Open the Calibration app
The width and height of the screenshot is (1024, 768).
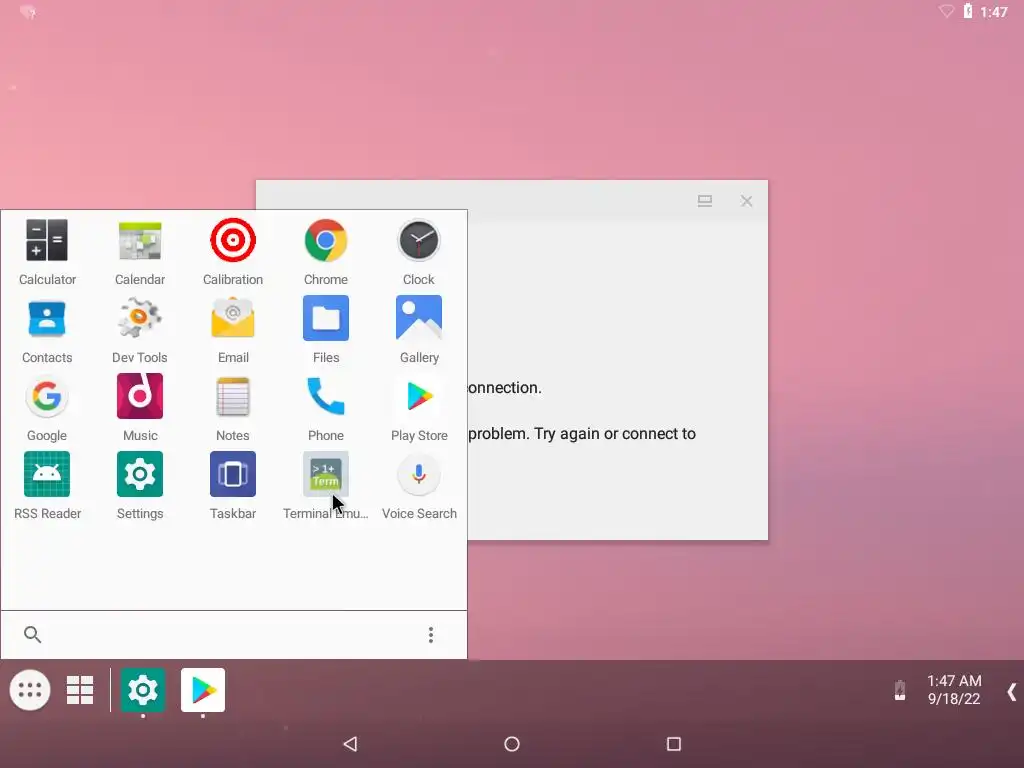coord(232,253)
